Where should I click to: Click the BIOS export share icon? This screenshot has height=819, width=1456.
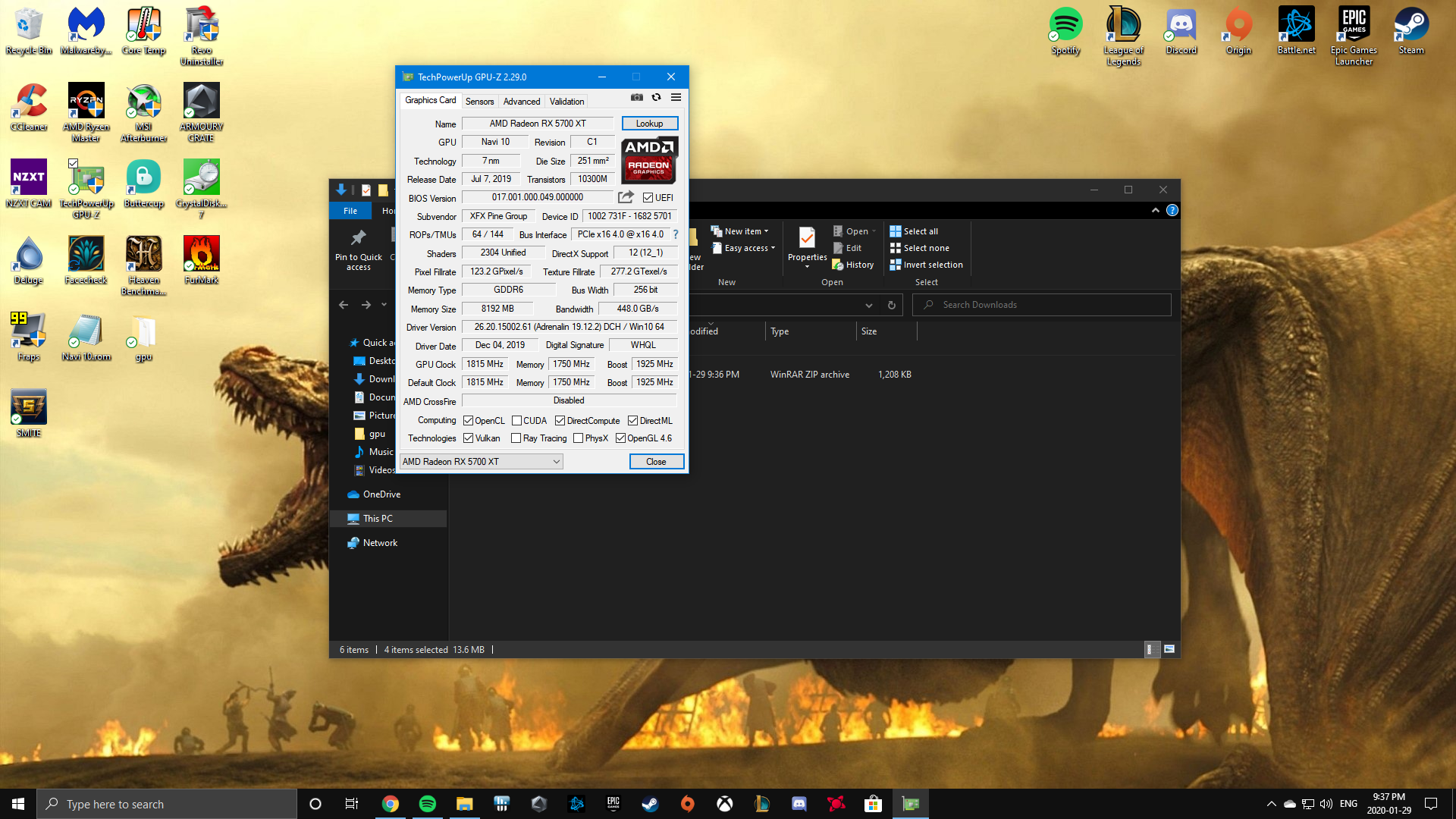click(x=626, y=197)
